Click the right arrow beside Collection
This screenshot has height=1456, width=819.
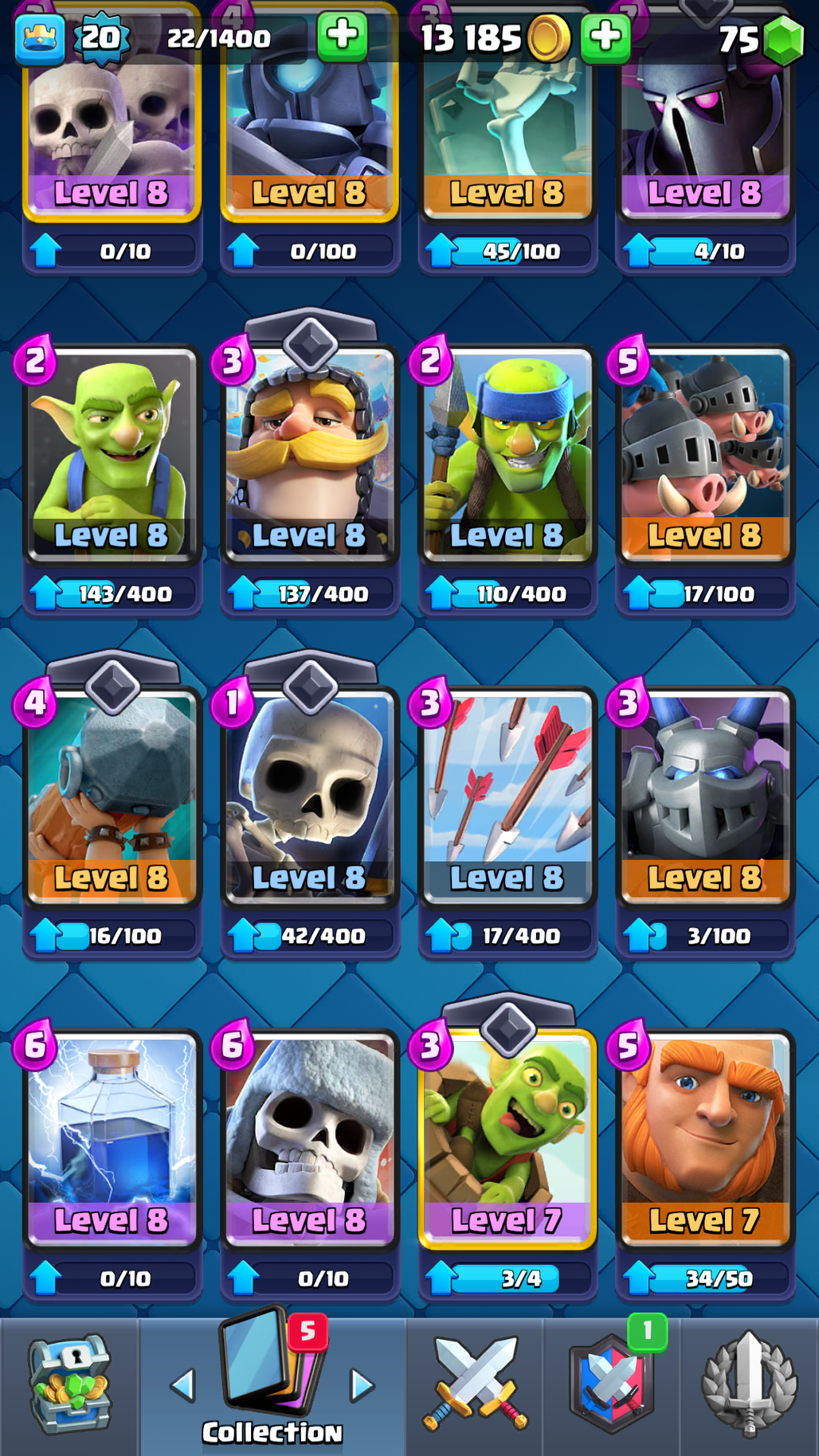pos(362,1386)
